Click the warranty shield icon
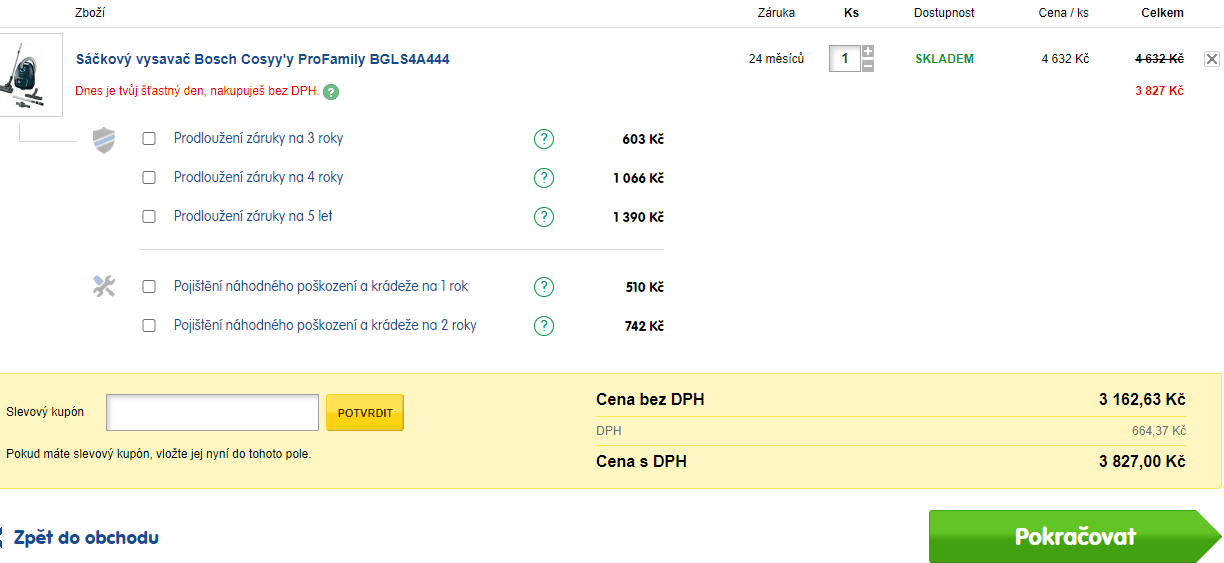 coord(104,139)
